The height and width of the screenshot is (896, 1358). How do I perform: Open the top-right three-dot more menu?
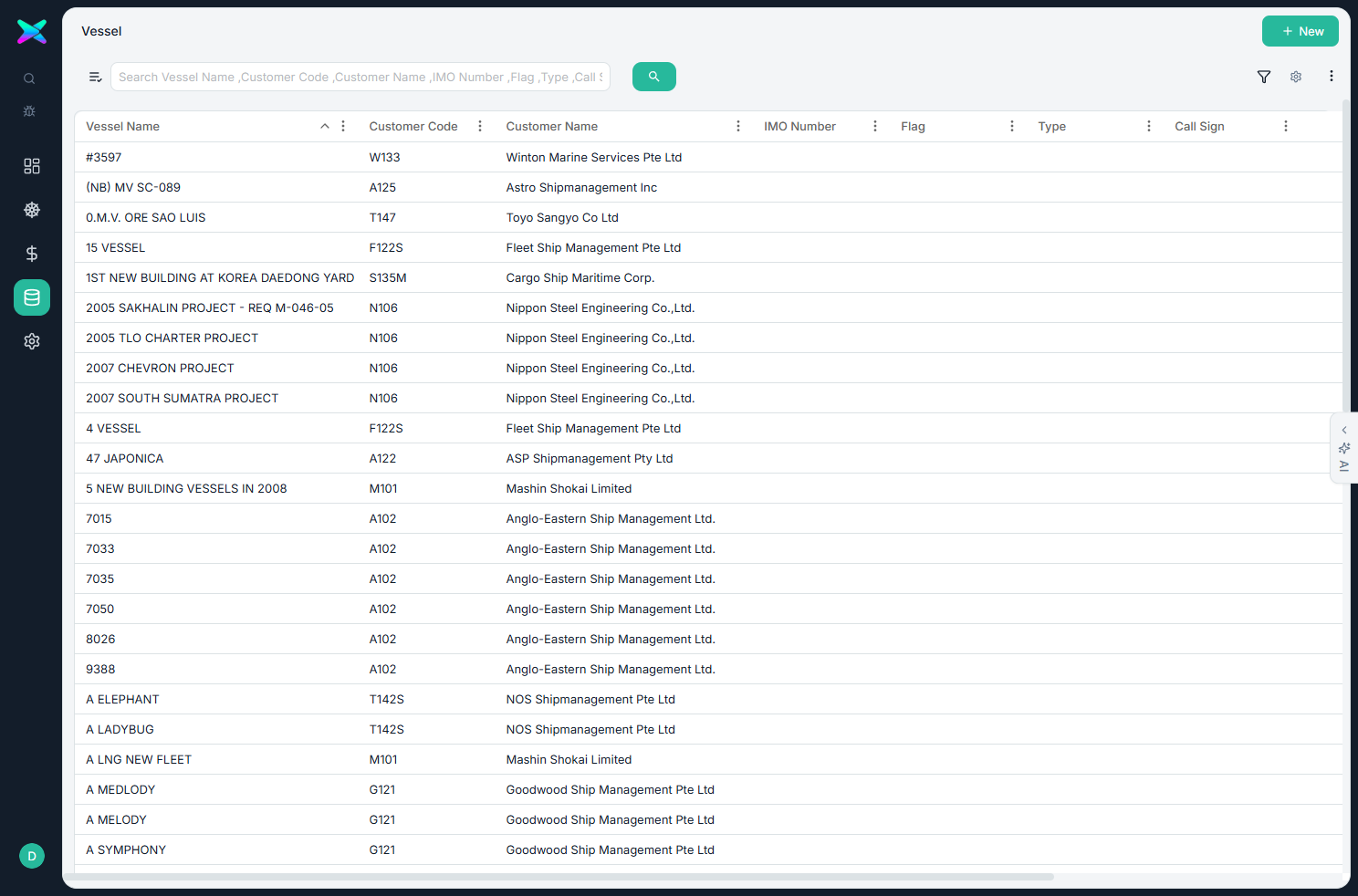(1332, 77)
